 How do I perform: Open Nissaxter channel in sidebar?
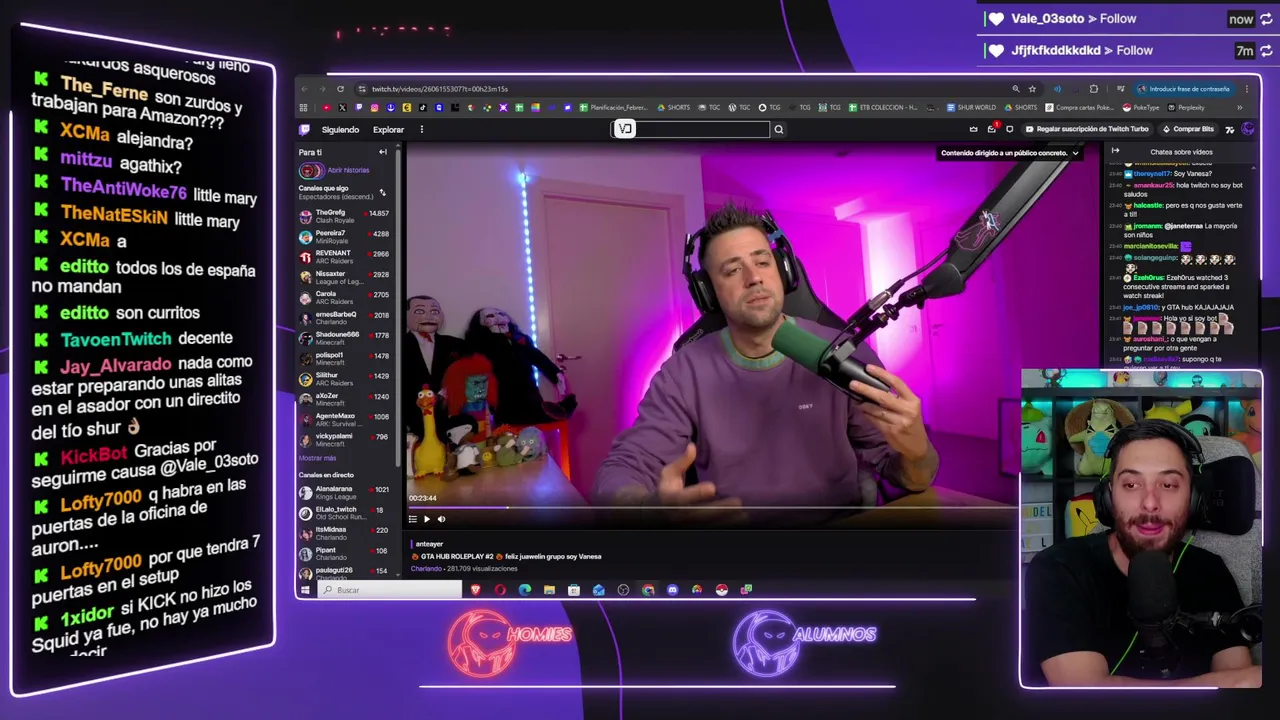(x=345, y=277)
